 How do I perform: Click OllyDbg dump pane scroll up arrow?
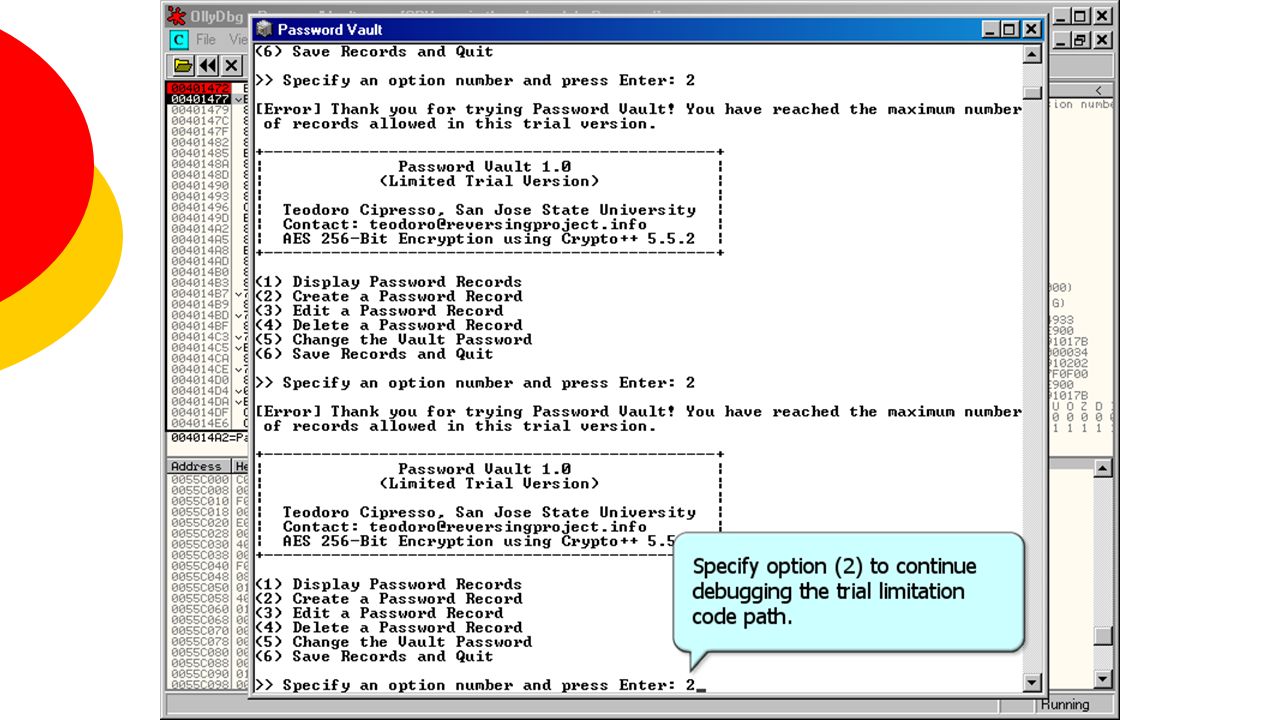[x=1103, y=468]
